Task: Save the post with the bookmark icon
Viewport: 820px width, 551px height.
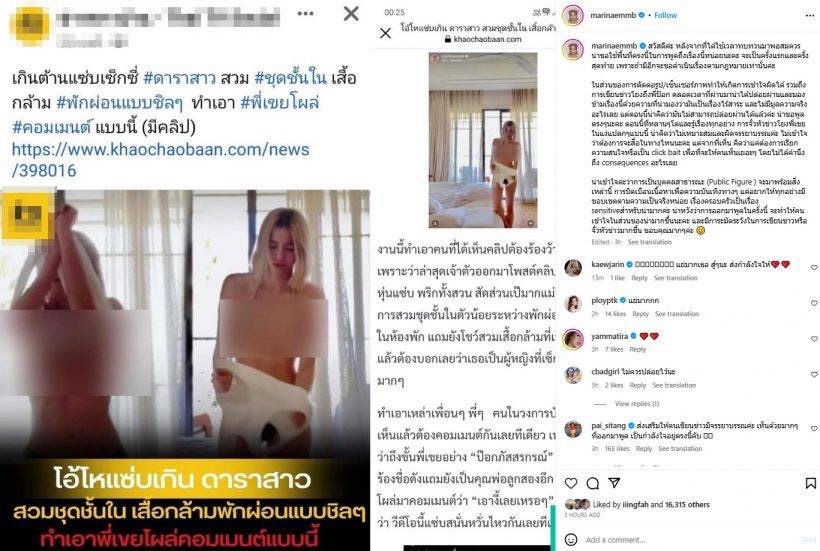Action: 810,483
